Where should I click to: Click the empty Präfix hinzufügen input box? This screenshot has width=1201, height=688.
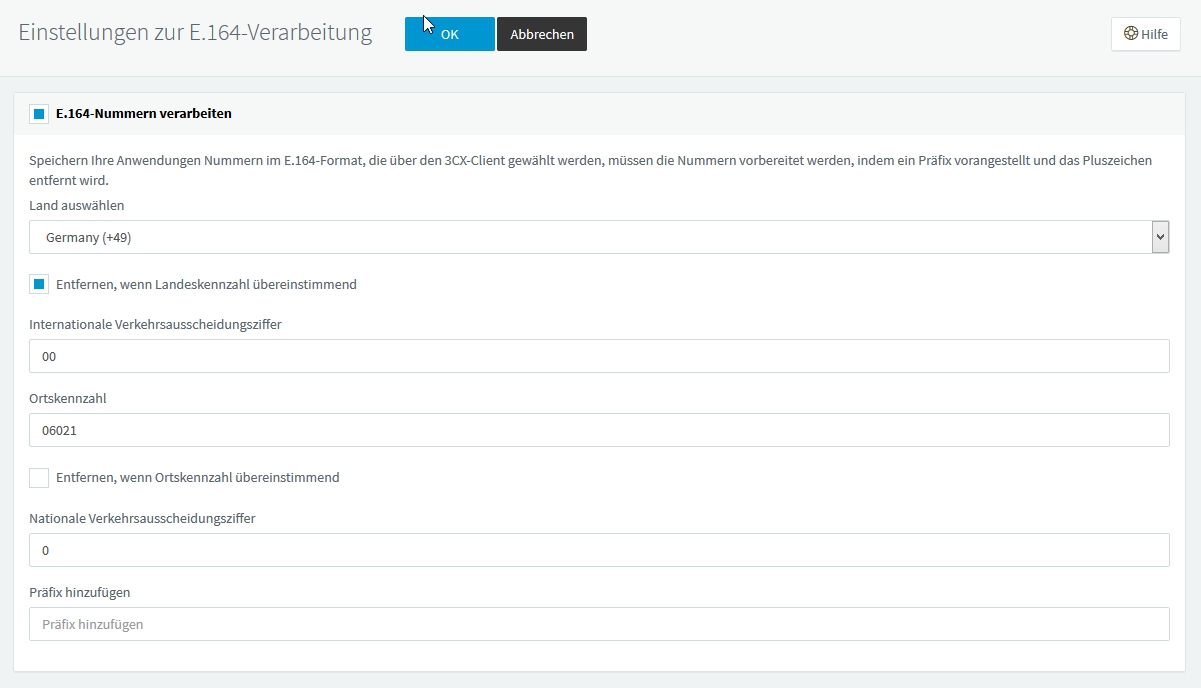pyautogui.click(x=599, y=624)
